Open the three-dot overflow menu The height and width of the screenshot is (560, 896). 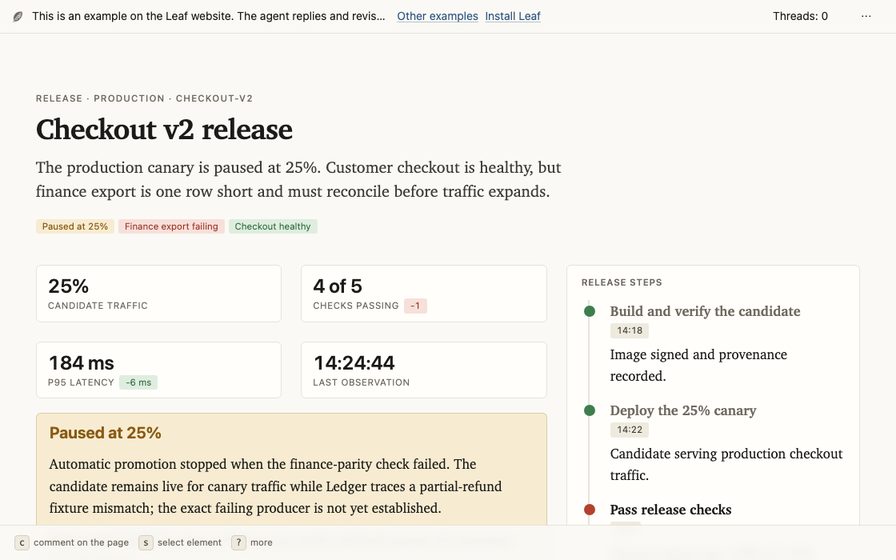866,16
